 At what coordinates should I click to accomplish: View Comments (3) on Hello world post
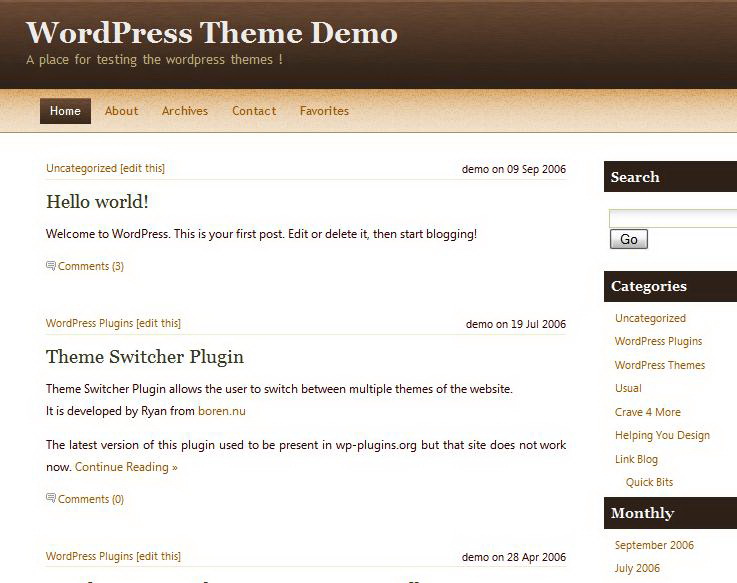[90, 266]
